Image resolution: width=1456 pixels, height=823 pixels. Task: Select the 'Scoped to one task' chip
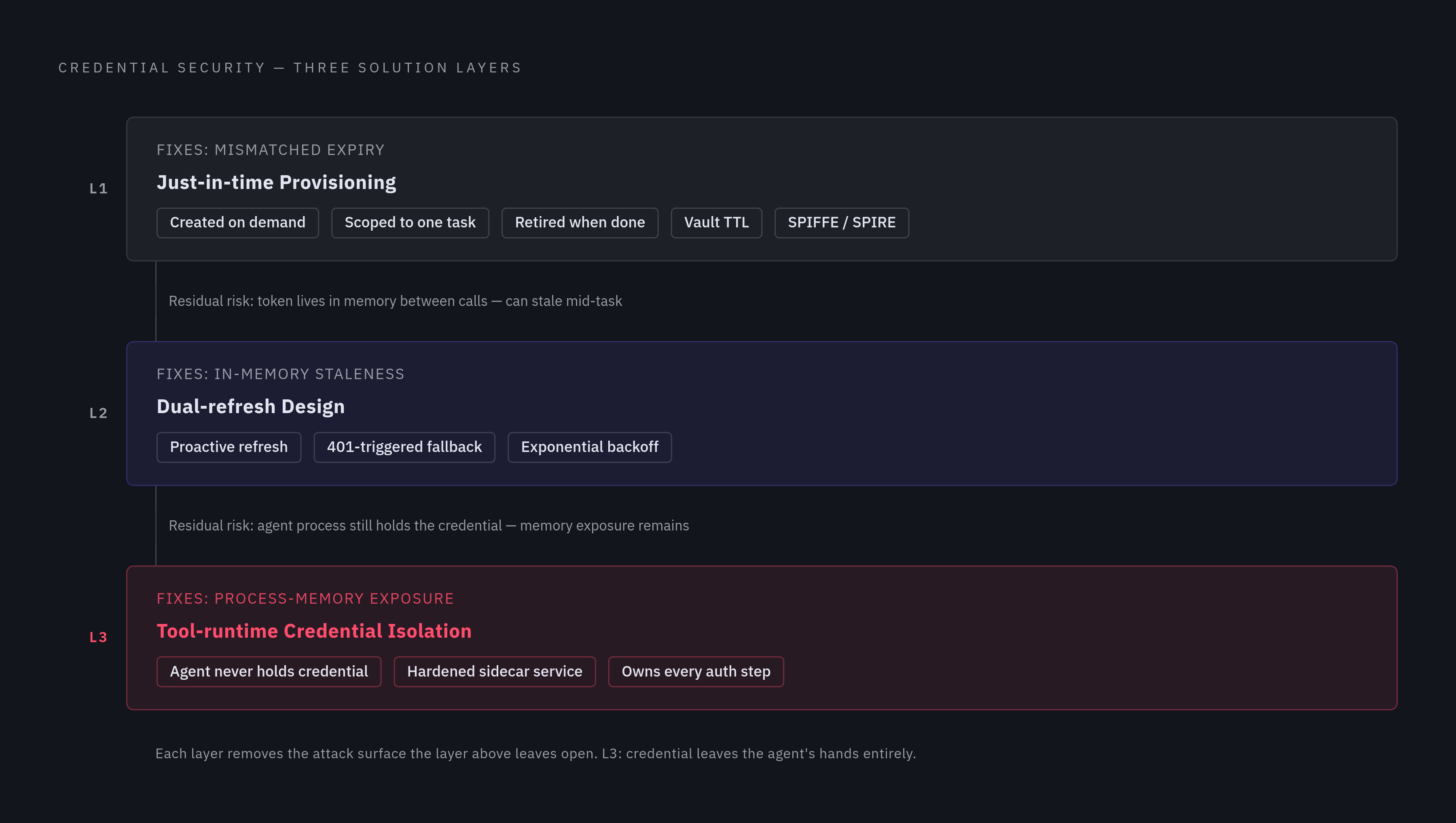coord(410,223)
